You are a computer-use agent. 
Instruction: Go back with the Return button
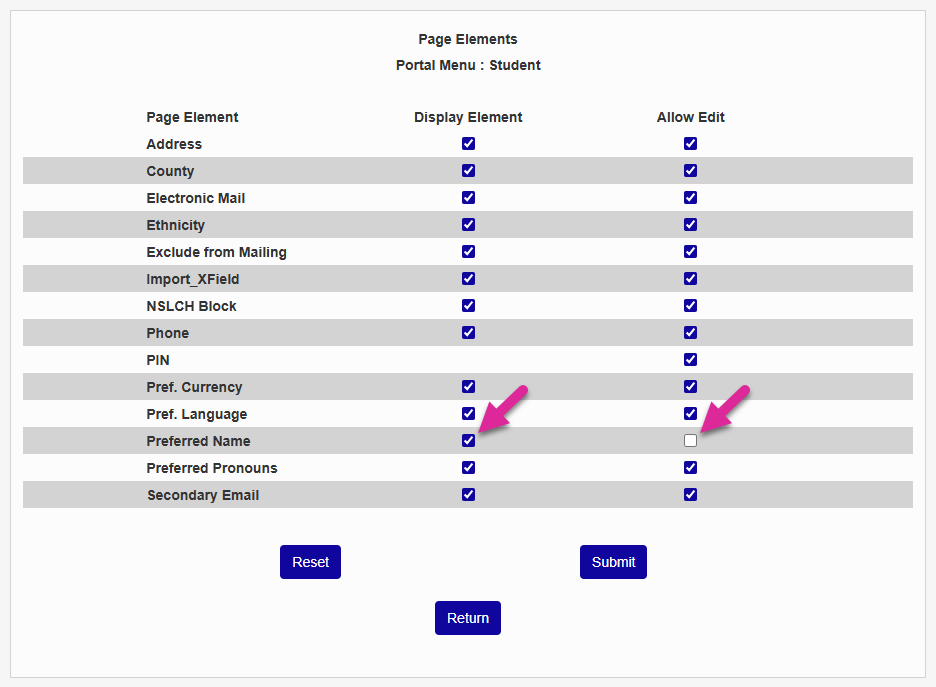[x=468, y=618]
